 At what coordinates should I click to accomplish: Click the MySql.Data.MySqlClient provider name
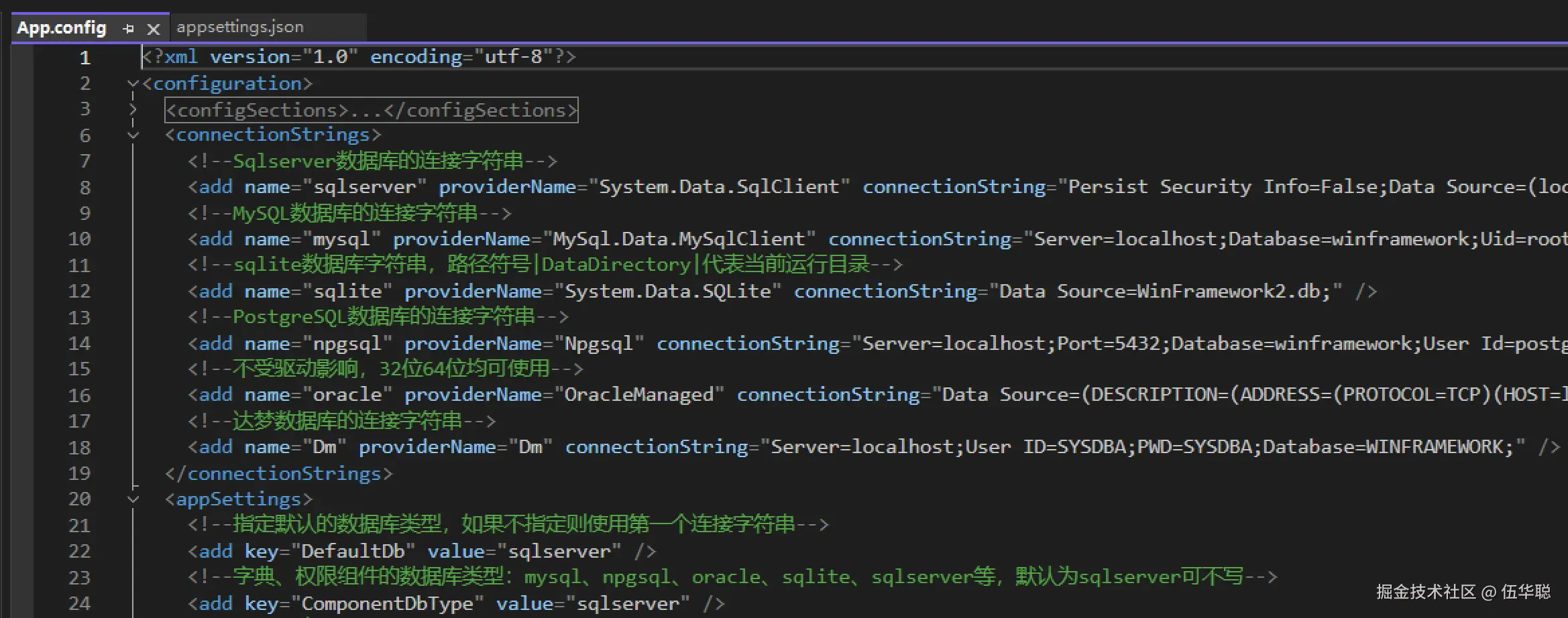(x=679, y=239)
